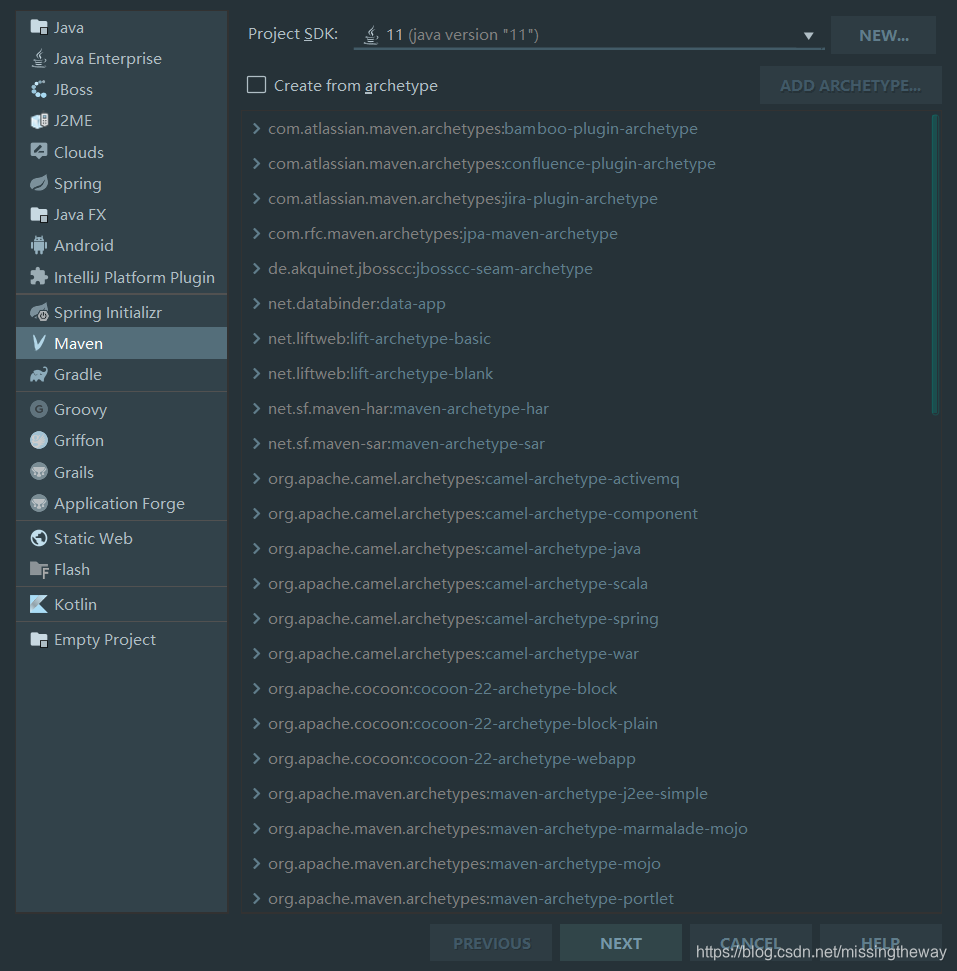This screenshot has height=971, width=957.
Task: Select camel-archetype-scala row text
Action: pyautogui.click(x=458, y=583)
